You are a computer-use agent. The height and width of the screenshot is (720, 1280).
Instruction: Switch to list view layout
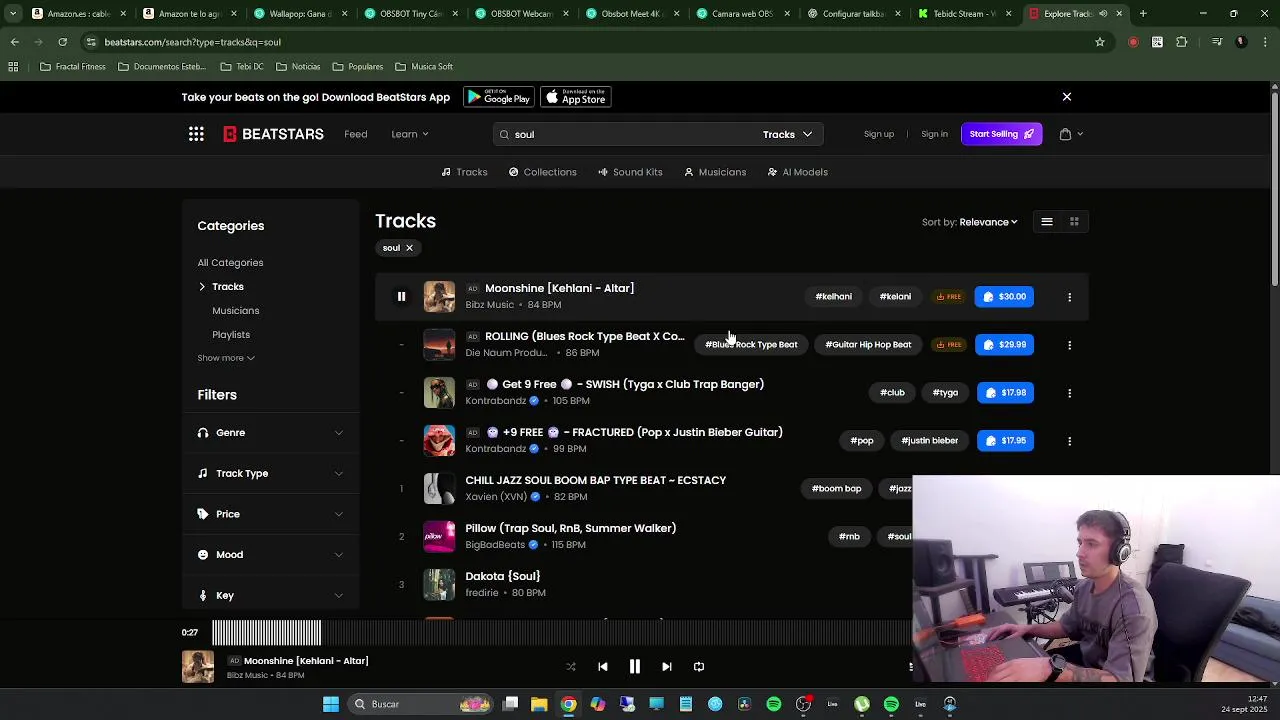(1047, 222)
